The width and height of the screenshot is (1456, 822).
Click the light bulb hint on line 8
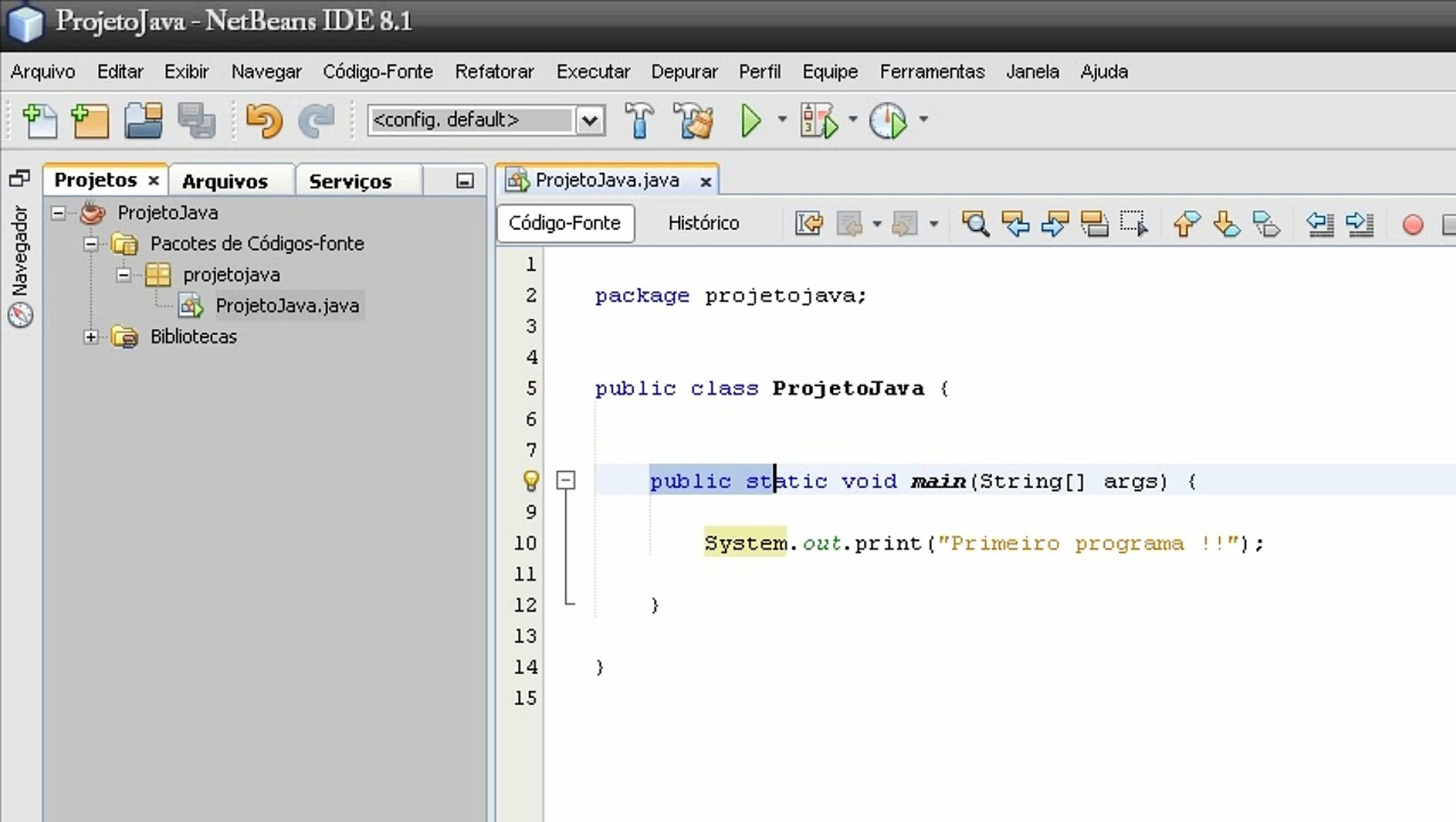click(x=531, y=481)
